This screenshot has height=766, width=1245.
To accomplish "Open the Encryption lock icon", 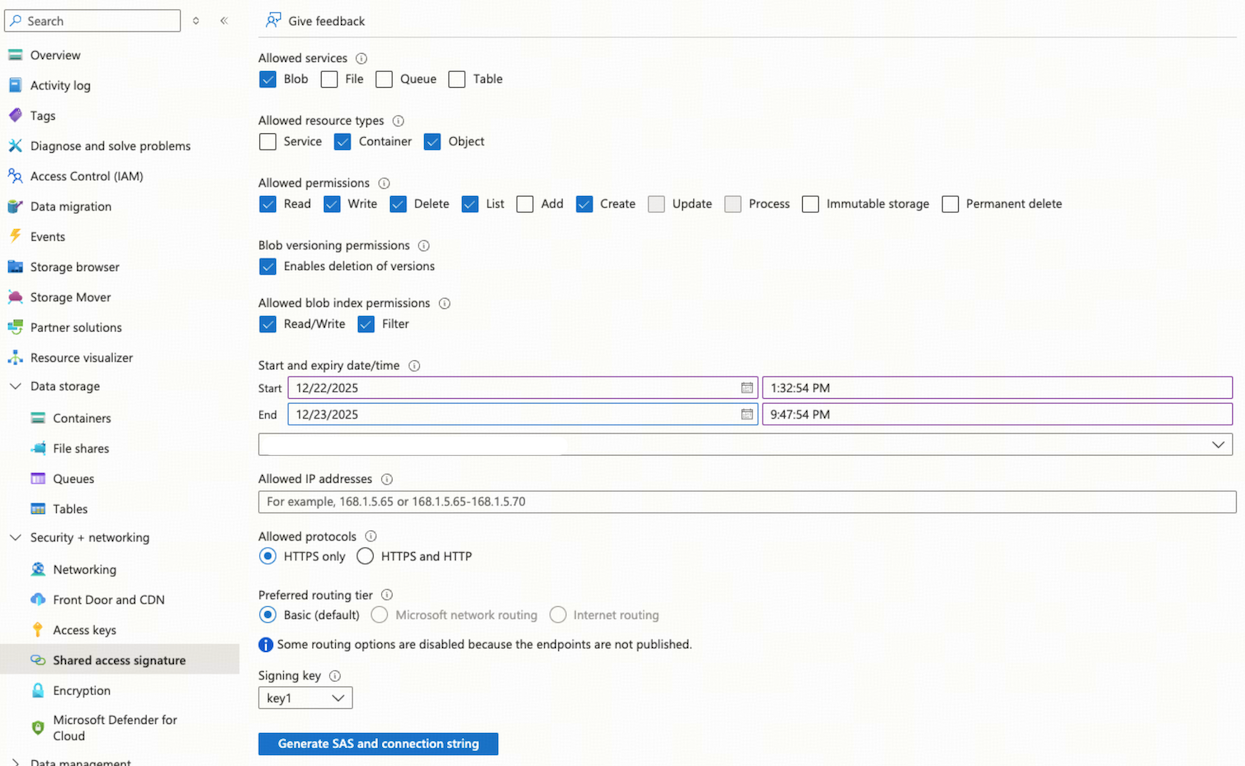I will pos(39,690).
